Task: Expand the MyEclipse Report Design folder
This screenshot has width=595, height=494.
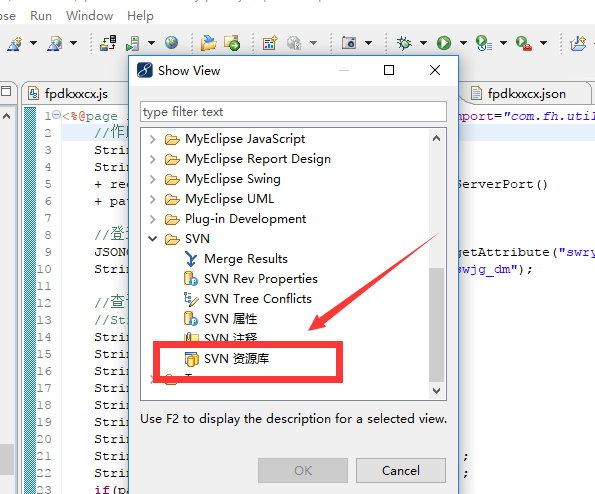Action: (153, 159)
